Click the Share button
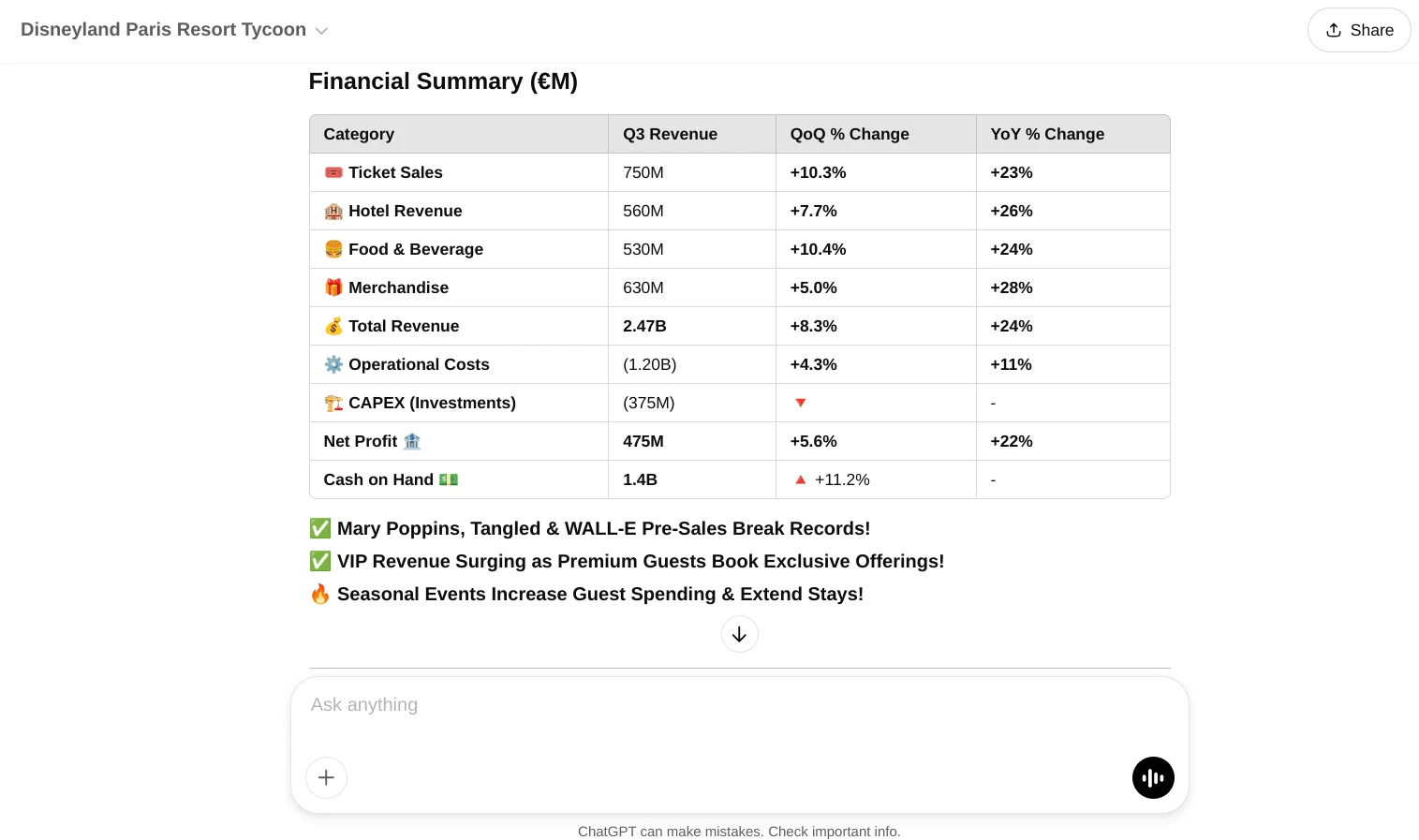1419x840 pixels. 1359,30
